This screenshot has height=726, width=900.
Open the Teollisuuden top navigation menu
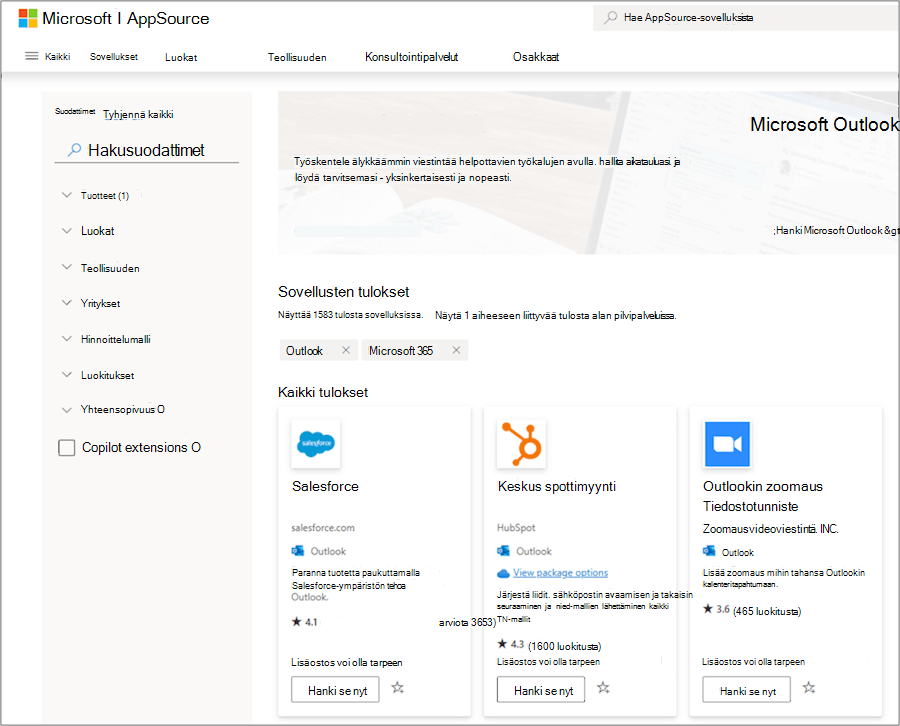[297, 57]
